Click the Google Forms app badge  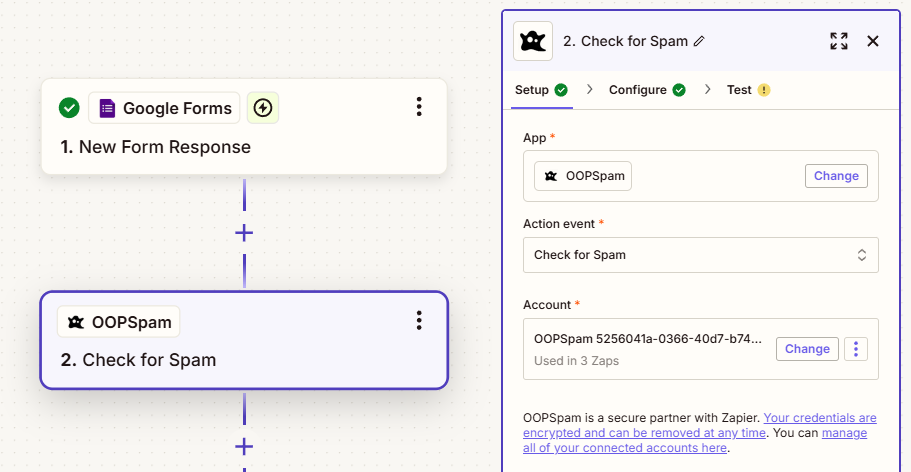click(164, 108)
